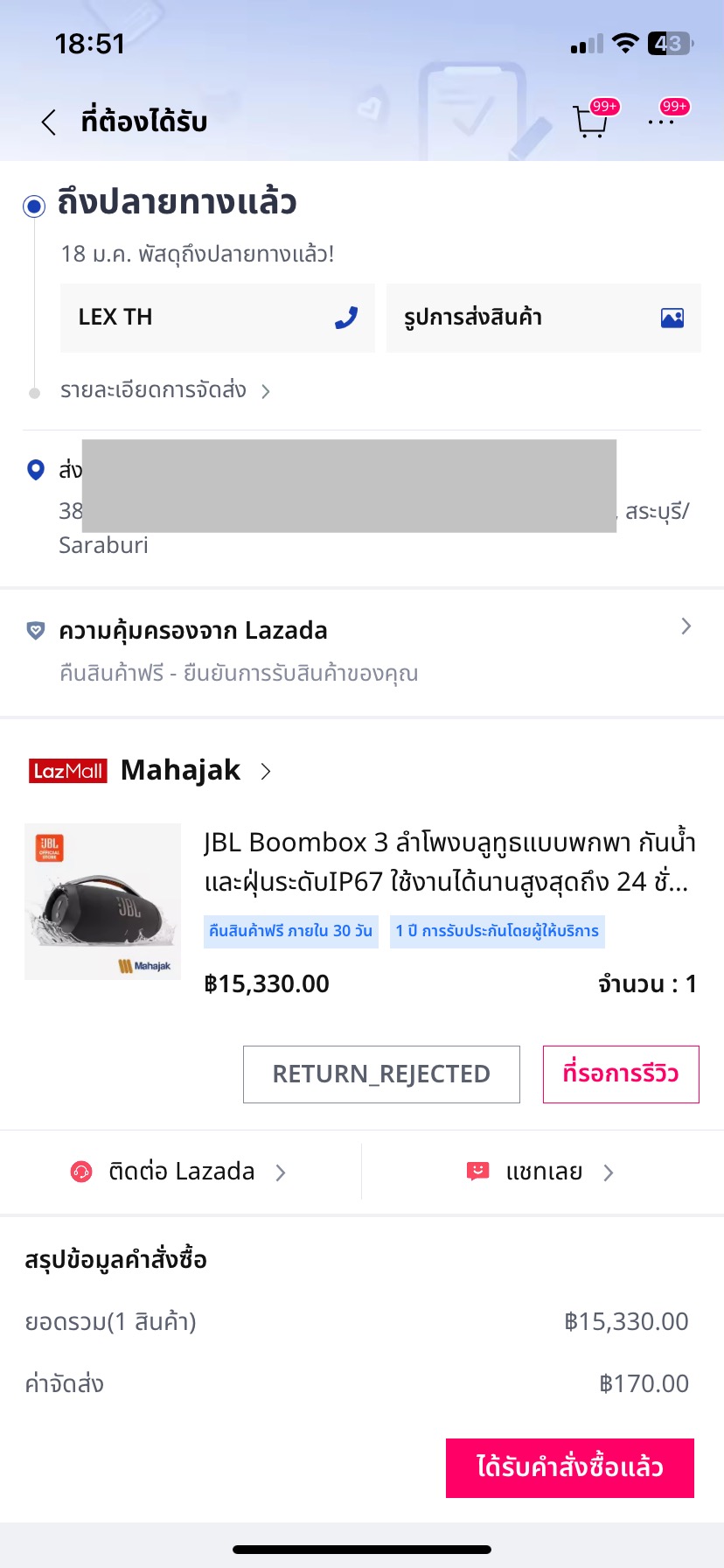Viewport: 724px width, 1568px height.
Task: Tap the Lazada protection shield icon
Action: 36,630
